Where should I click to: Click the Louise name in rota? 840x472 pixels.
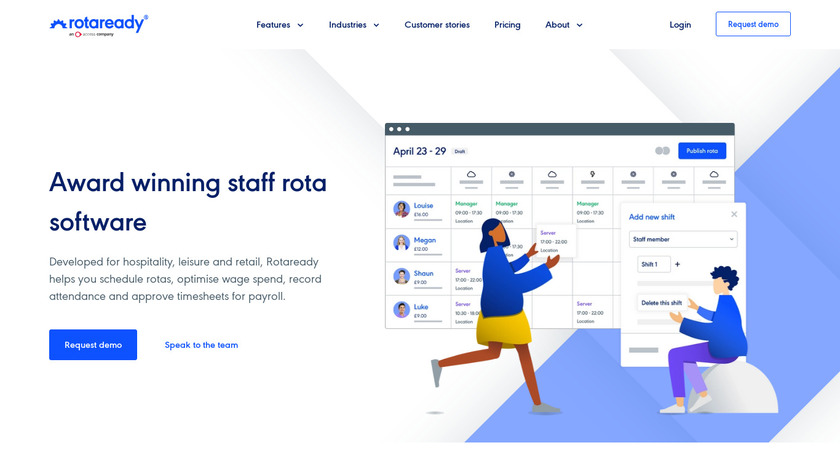click(x=423, y=205)
